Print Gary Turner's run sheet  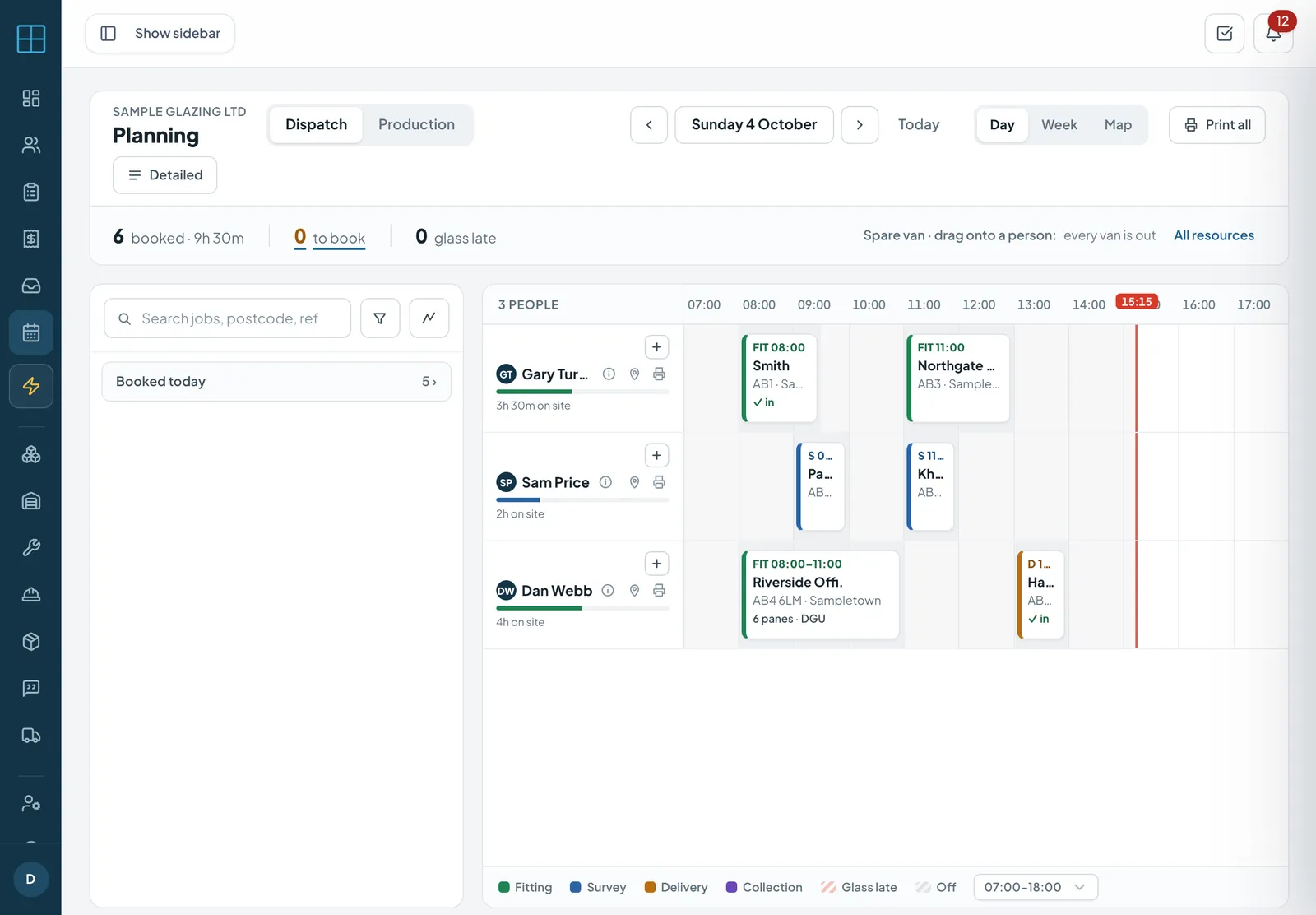point(659,374)
